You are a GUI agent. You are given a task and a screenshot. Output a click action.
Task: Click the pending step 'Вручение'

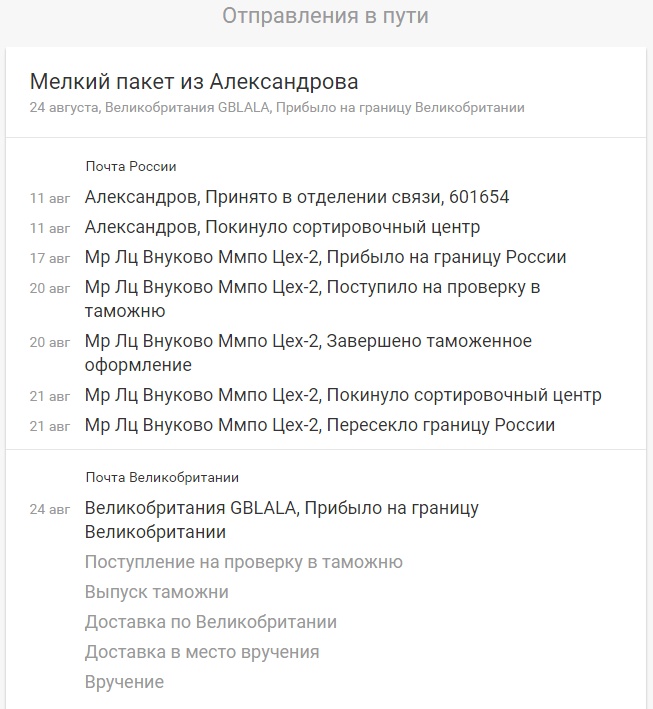point(124,682)
